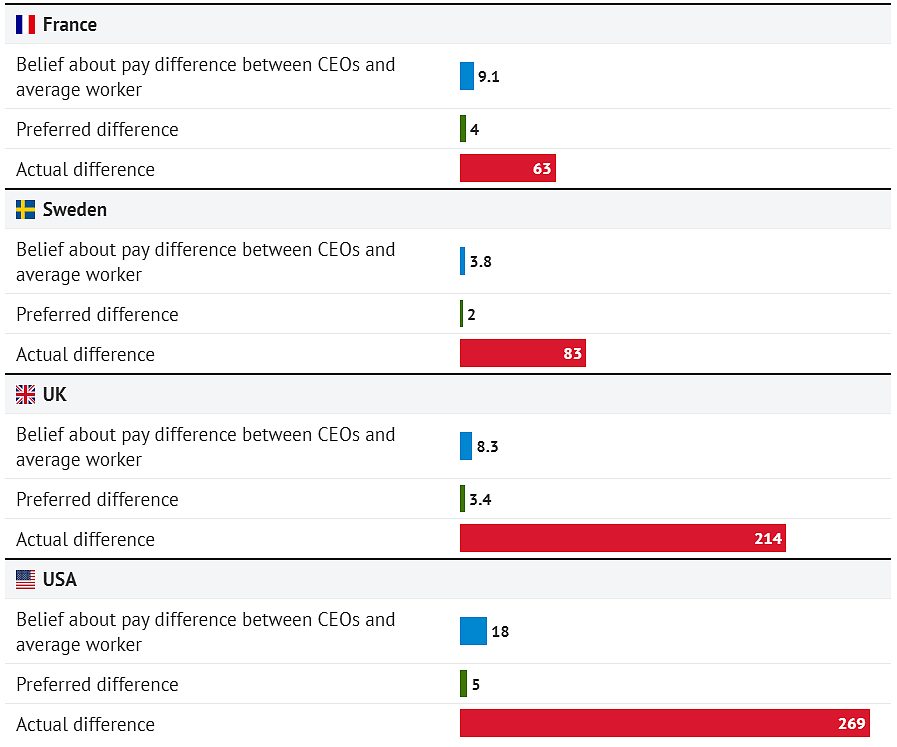Click the USA flag icon
This screenshot has width=897, height=747.
[25, 579]
